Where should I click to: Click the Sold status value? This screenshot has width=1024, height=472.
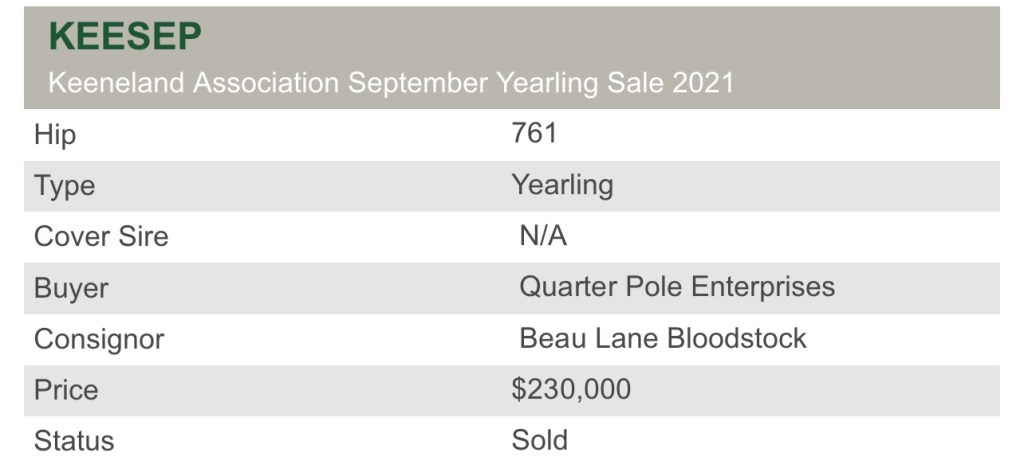tap(539, 440)
